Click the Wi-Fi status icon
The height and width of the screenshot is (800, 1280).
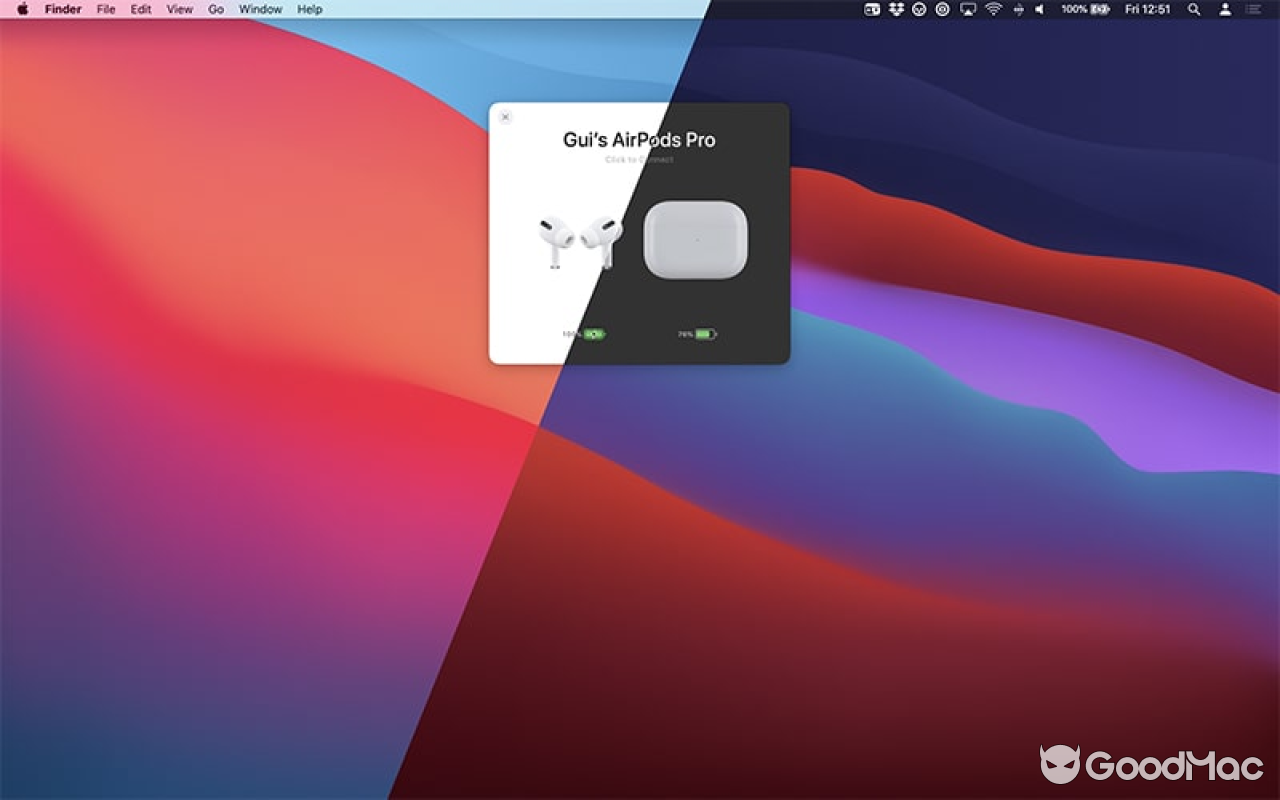pos(993,9)
